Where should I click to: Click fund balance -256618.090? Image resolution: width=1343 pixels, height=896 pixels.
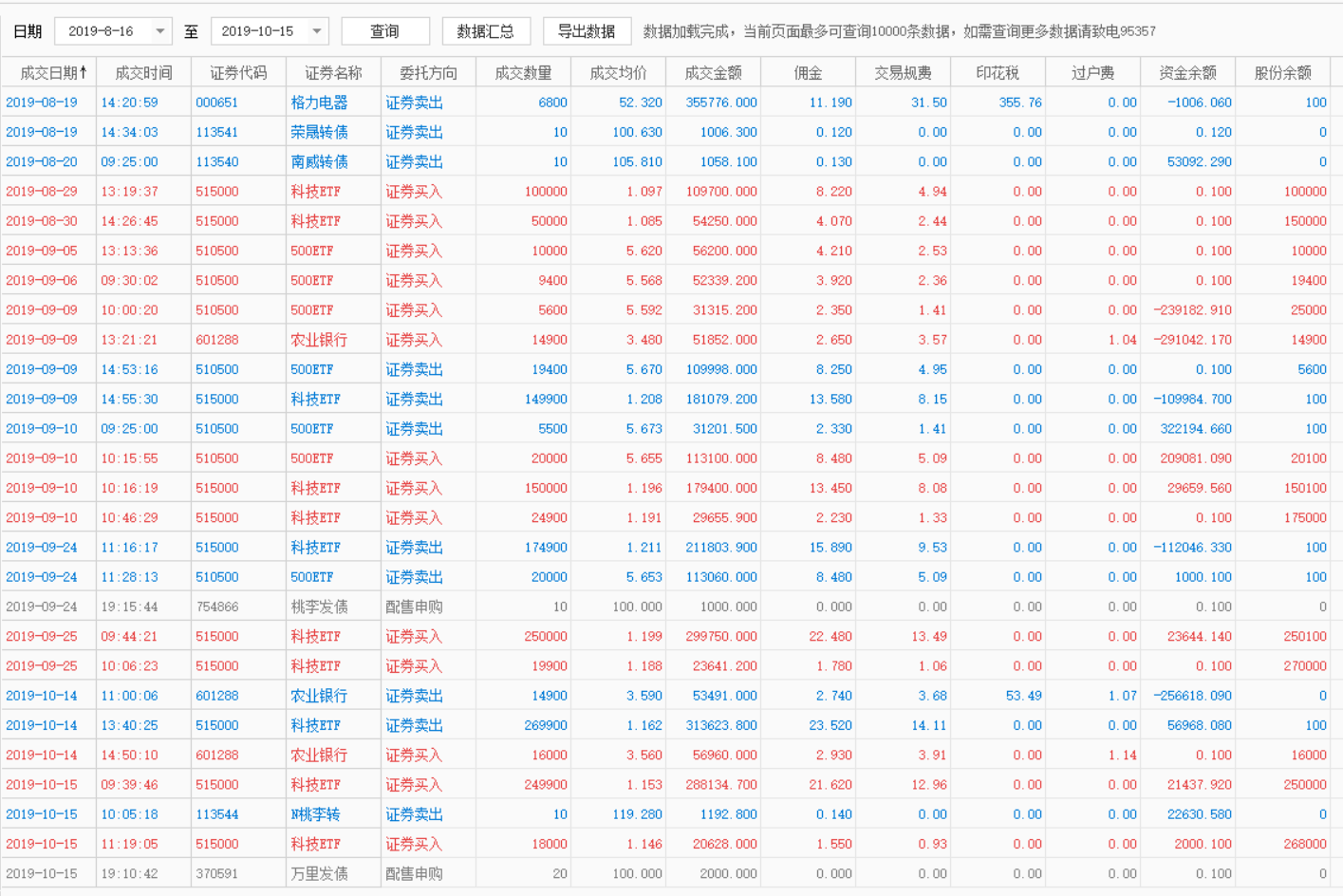(x=1192, y=696)
